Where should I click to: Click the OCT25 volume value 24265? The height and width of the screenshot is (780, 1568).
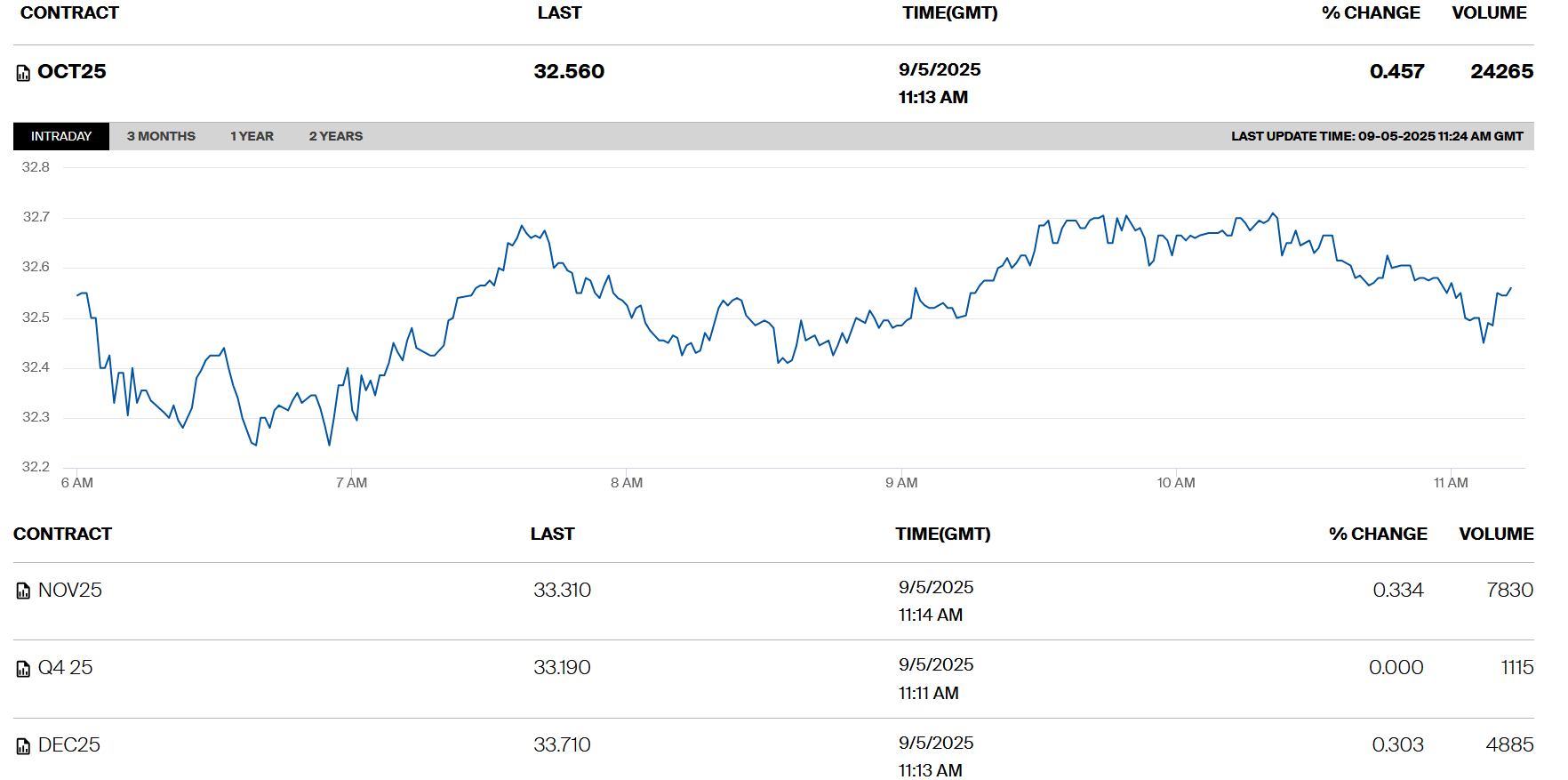[1501, 71]
